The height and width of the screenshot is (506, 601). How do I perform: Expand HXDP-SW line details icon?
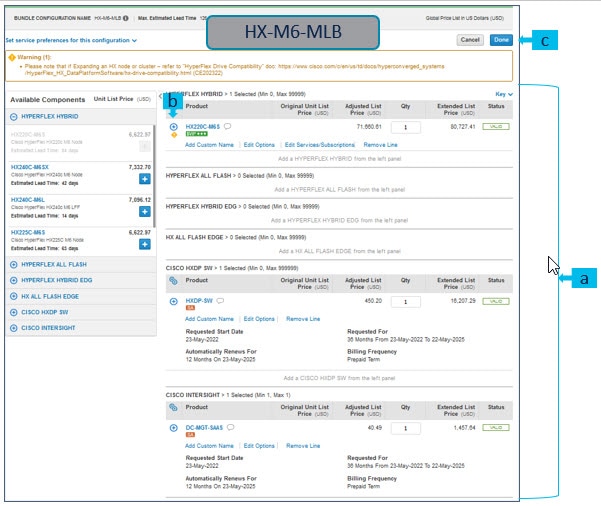pos(174,301)
